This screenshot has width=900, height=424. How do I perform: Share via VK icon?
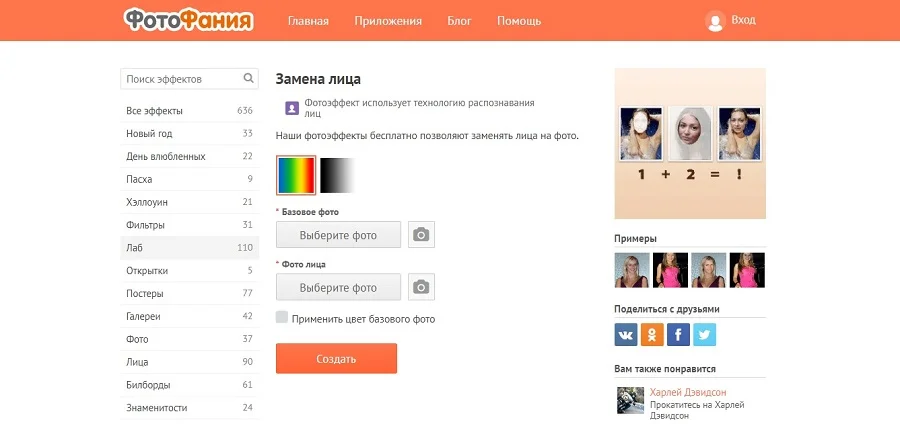[x=626, y=334]
